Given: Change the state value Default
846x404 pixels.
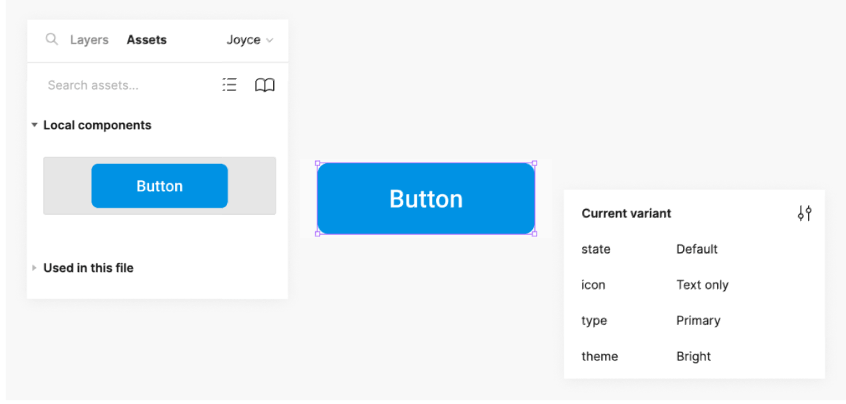Looking at the screenshot, I should (x=697, y=249).
